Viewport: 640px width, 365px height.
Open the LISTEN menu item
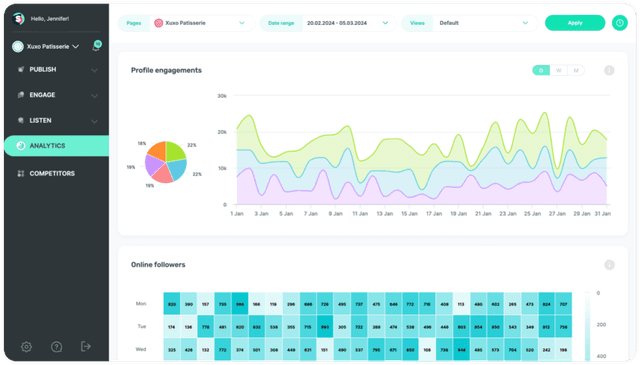click(56, 120)
